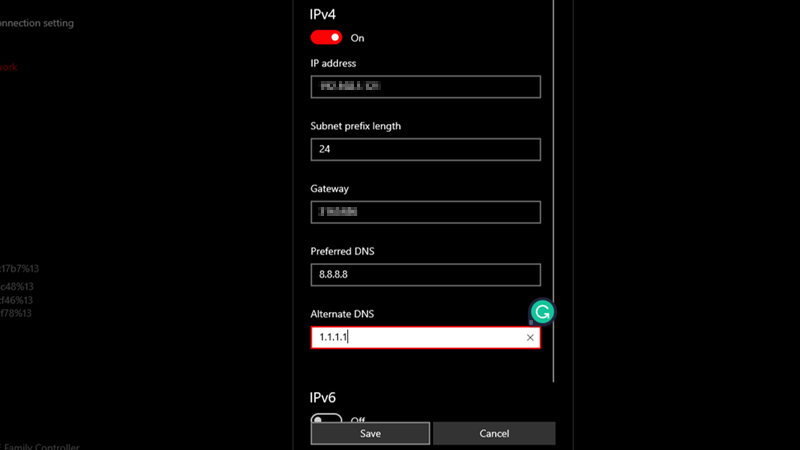Click the address line ending in c48%13
This screenshot has width=800, height=450.
pos(16,284)
